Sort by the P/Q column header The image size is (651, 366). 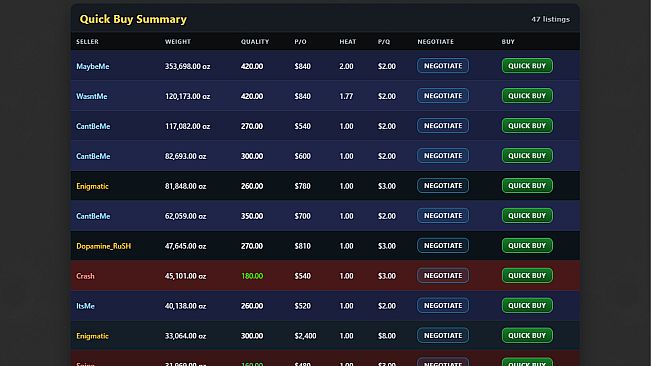click(384, 41)
